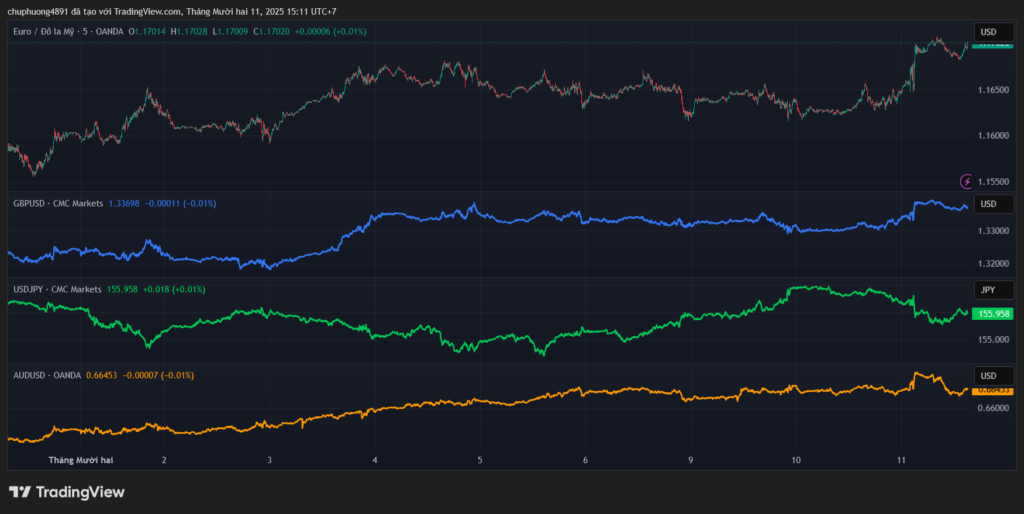
Task: Click date 9 on the time axis
Action: pos(691,460)
